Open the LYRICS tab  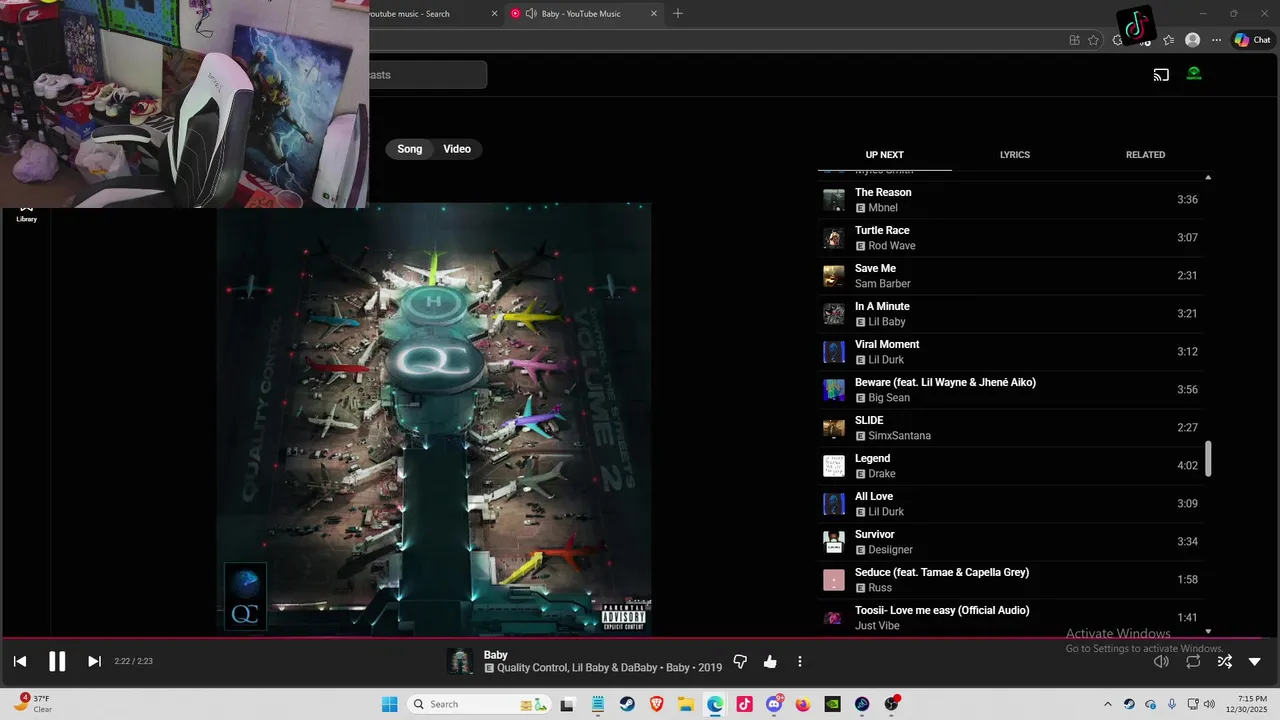coord(1015,155)
